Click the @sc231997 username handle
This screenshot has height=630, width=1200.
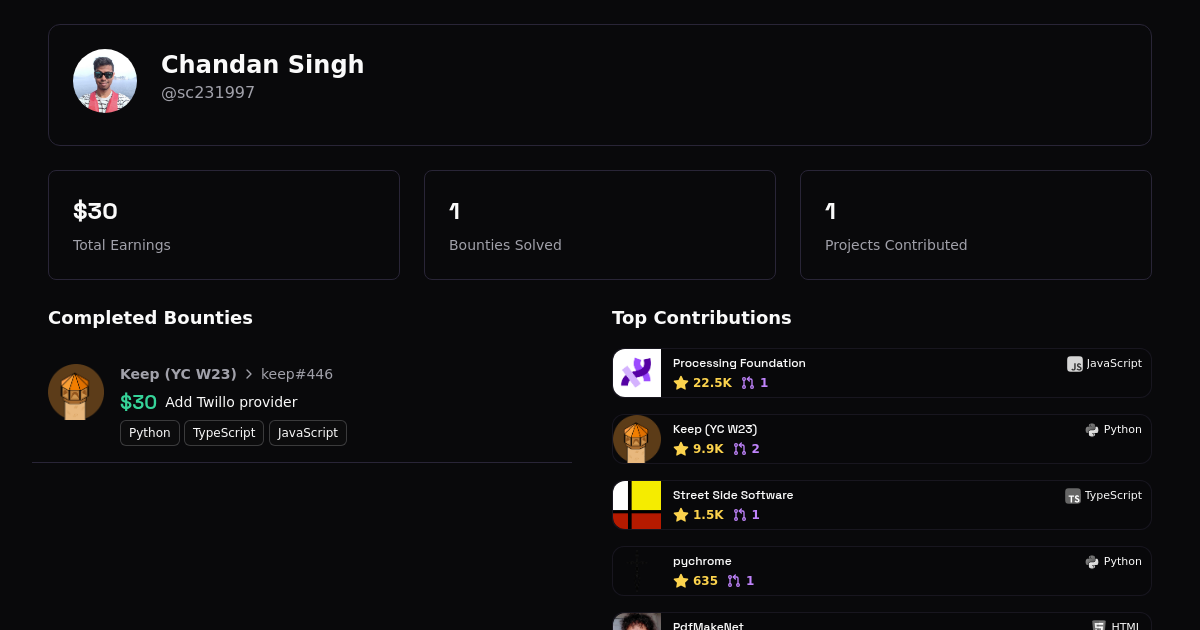208,92
